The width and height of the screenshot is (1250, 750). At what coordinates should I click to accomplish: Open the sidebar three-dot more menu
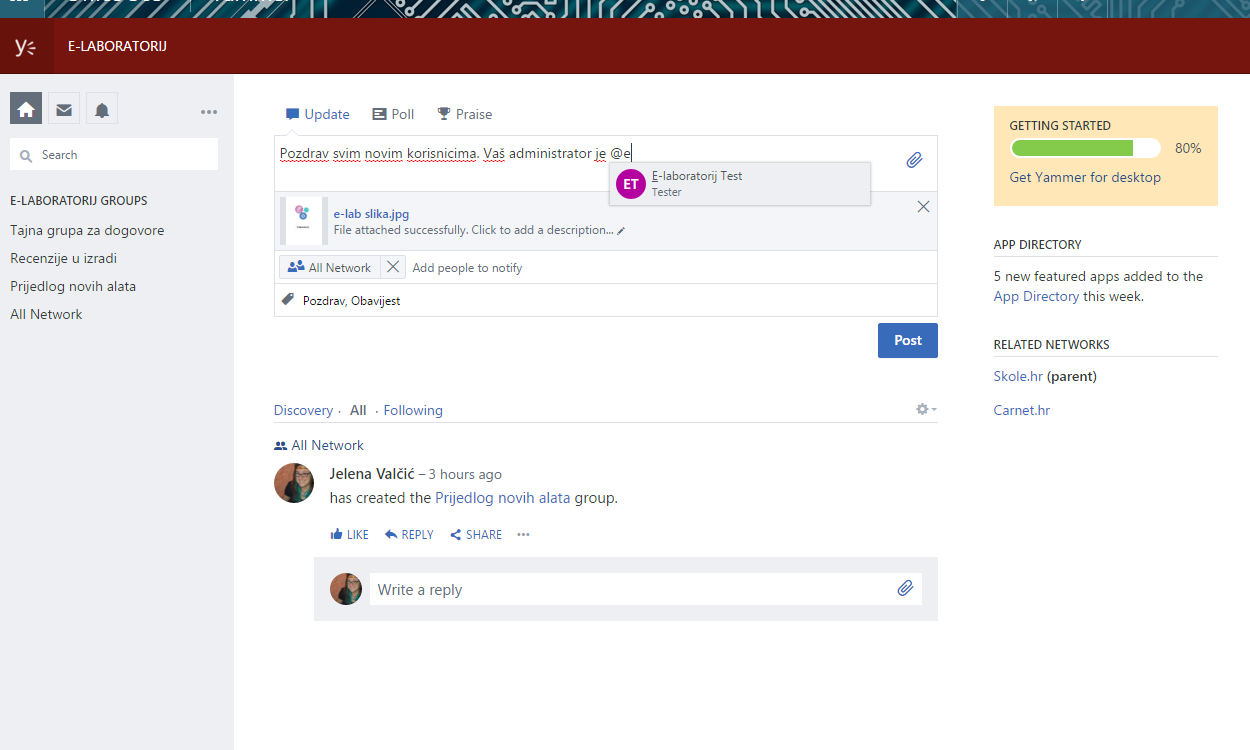(209, 112)
